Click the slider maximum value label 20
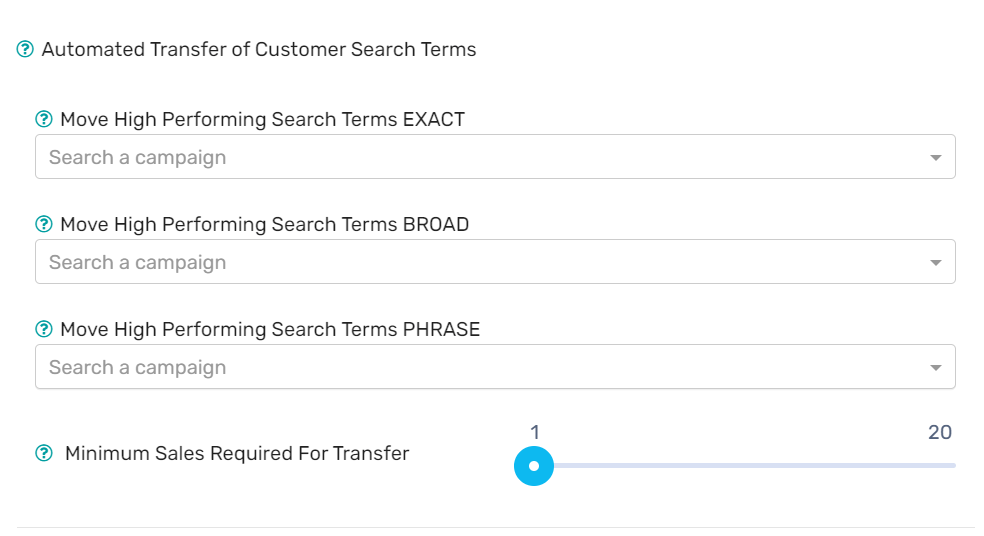984x536 pixels. click(x=940, y=432)
